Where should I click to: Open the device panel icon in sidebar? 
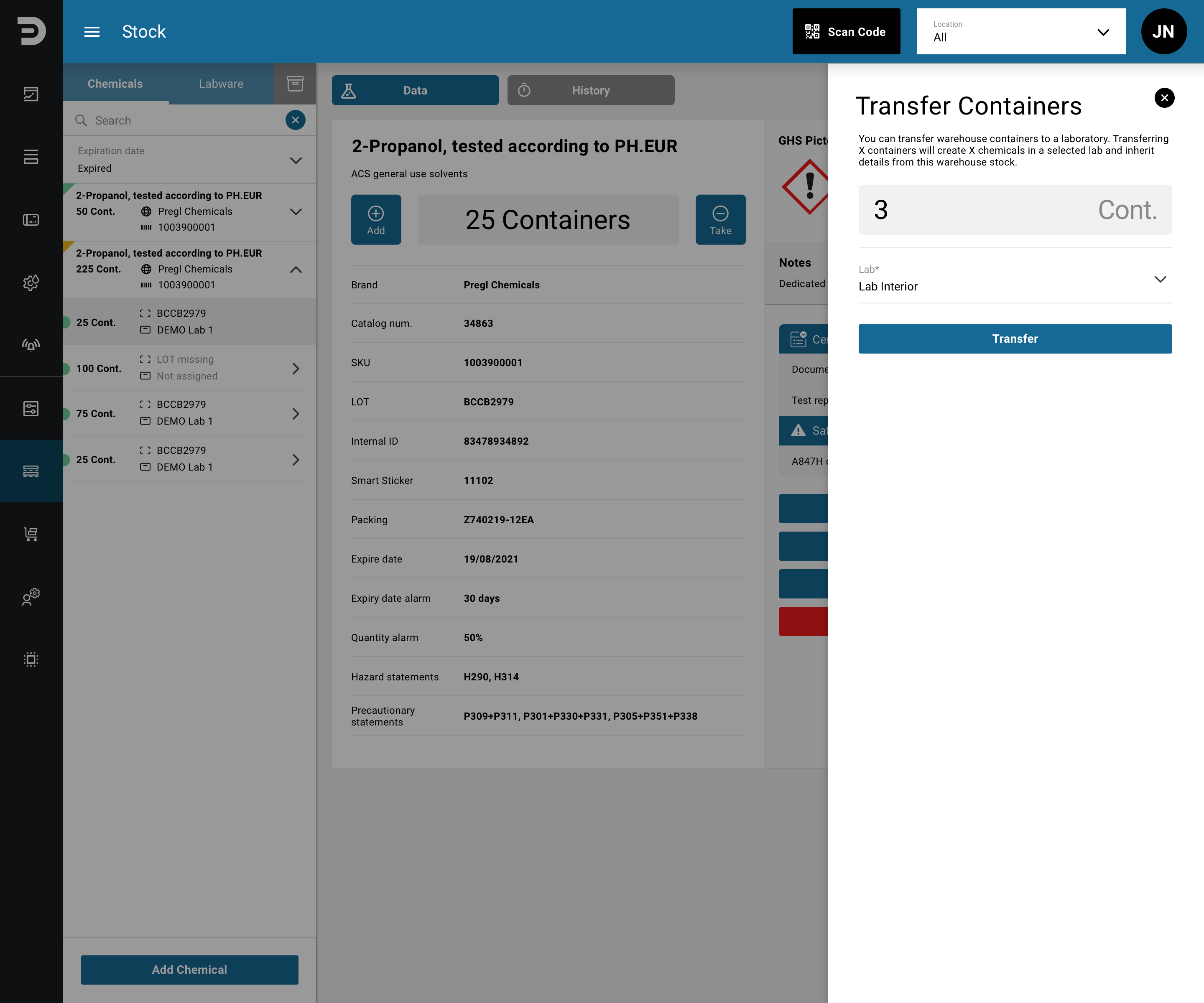tap(31, 219)
